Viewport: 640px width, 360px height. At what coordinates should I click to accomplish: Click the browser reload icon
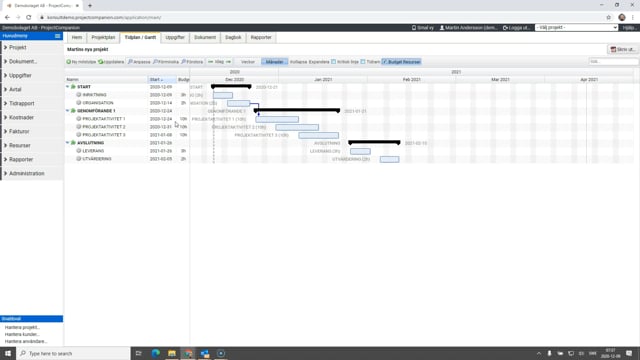[29, 18]
